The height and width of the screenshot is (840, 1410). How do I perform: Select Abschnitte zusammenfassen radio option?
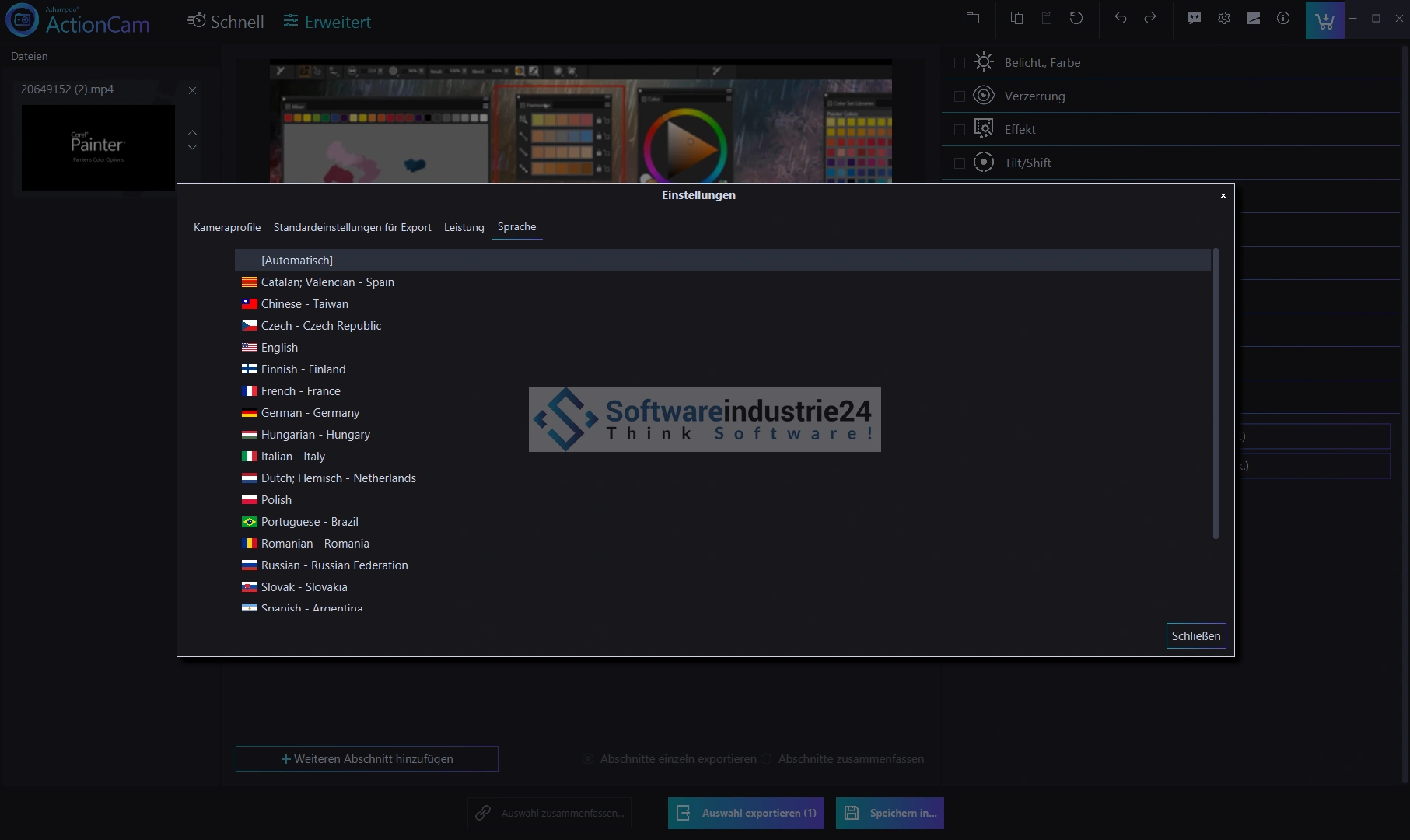pos(767,759)
